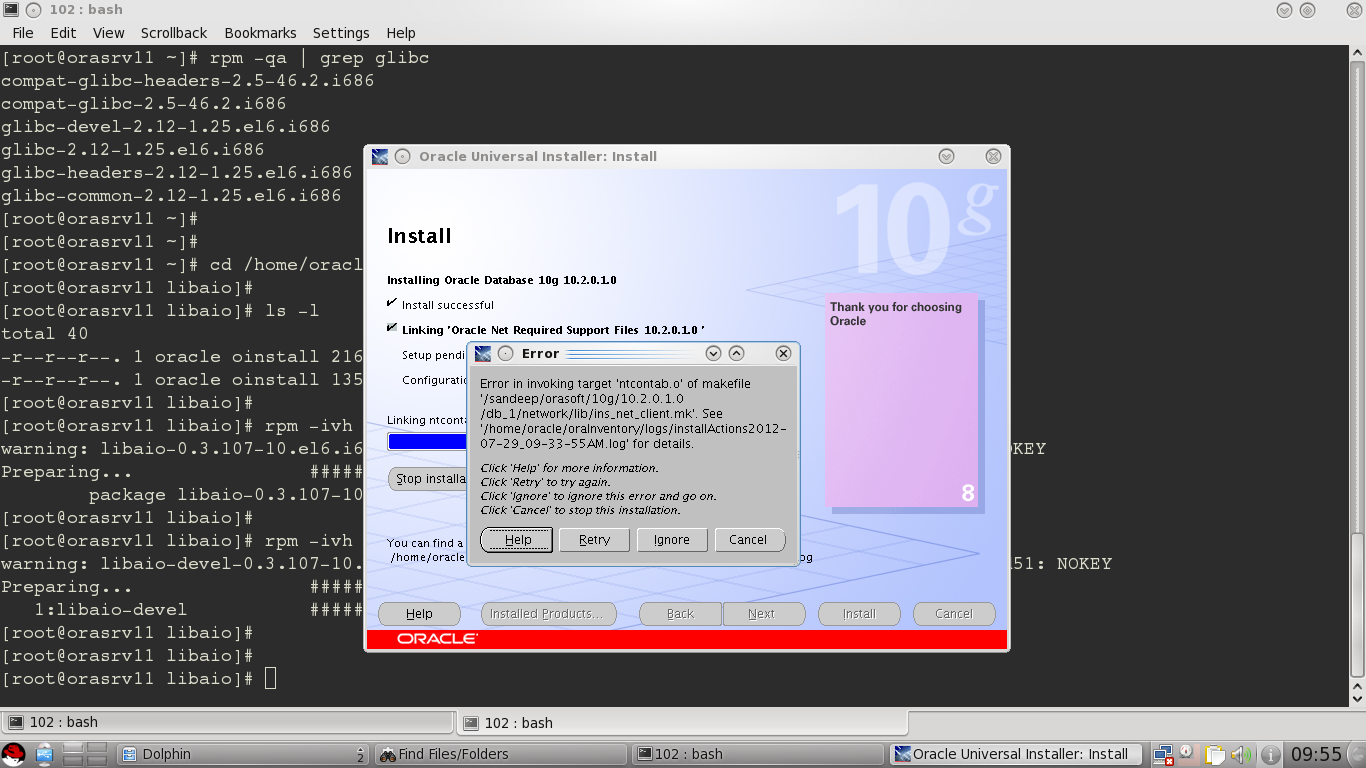Click the Oracle Universal Installer taskbar entry

tap(1016, 754)
